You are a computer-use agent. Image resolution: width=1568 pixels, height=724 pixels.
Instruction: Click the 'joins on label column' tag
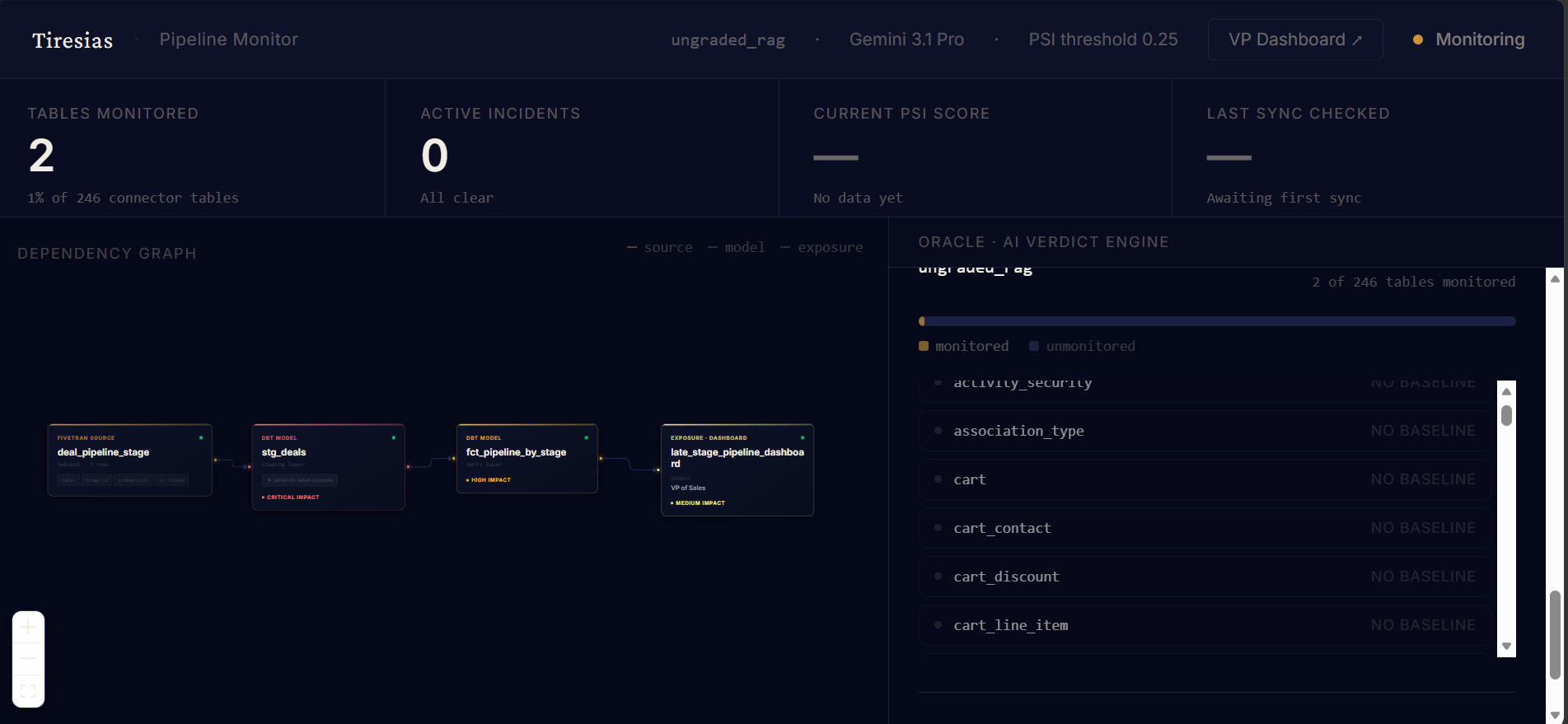[300, 480]
